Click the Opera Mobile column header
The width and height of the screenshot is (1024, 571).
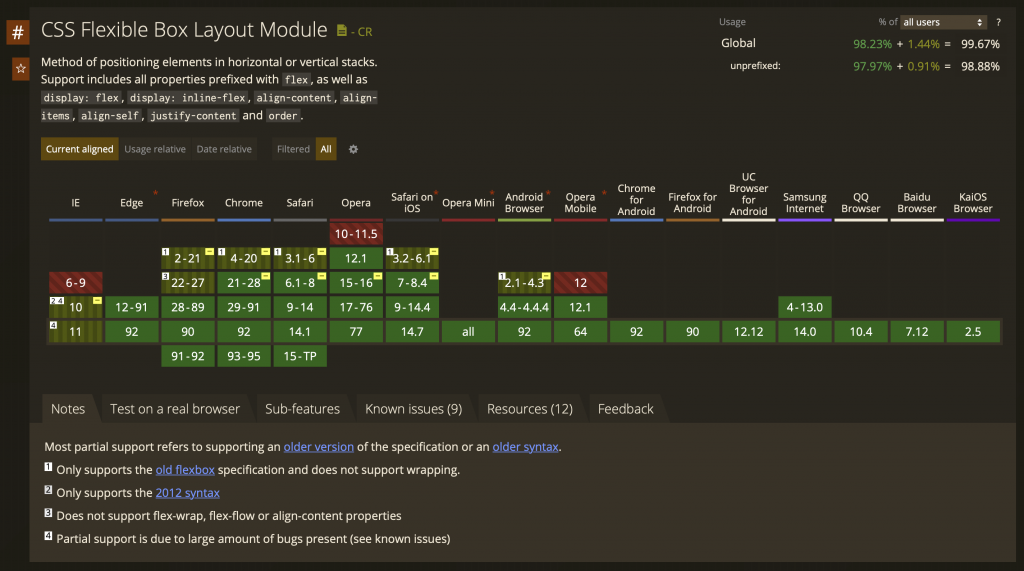581,203
